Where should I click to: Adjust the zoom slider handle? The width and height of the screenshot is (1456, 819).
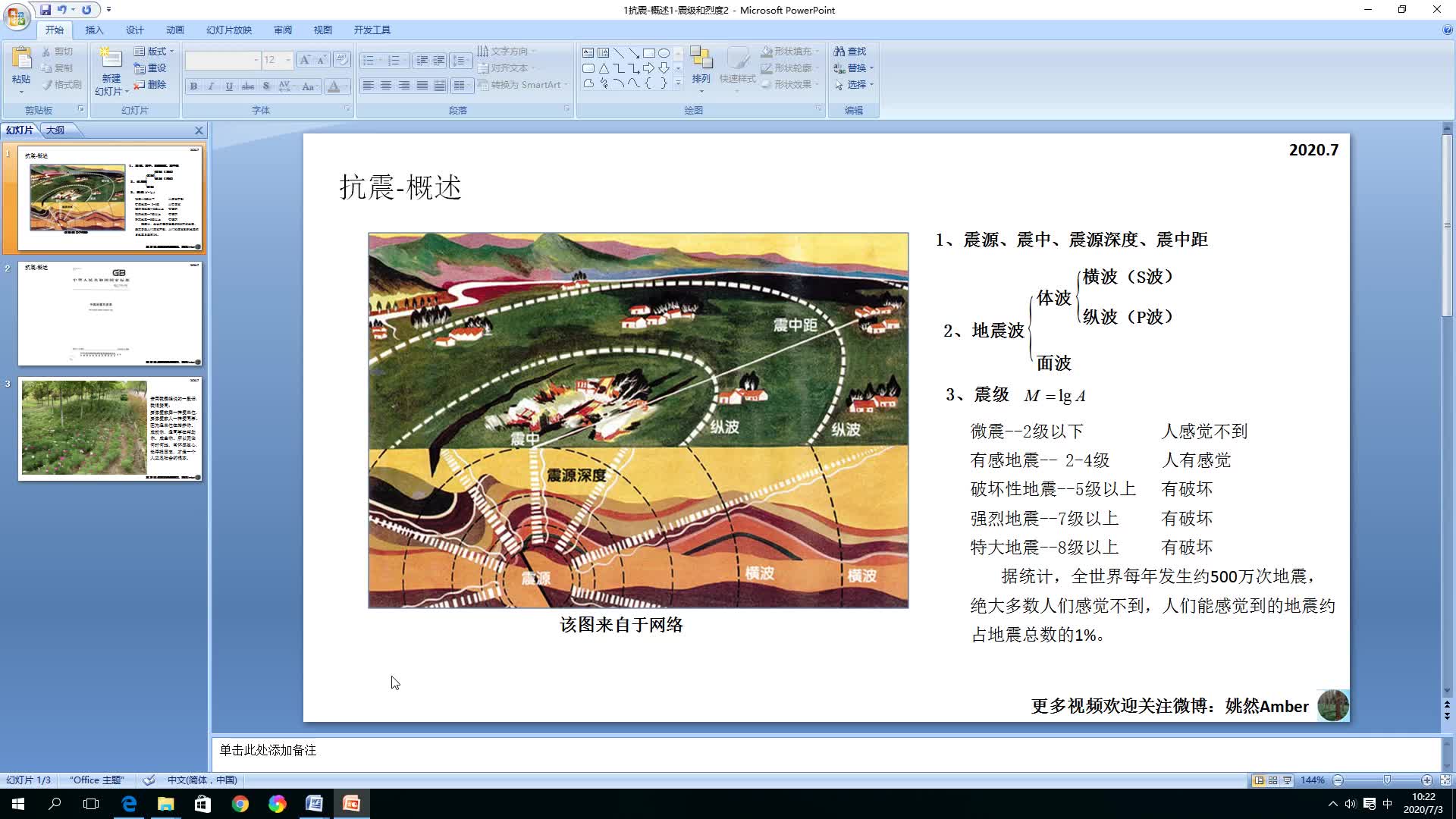pos(1387,780)
